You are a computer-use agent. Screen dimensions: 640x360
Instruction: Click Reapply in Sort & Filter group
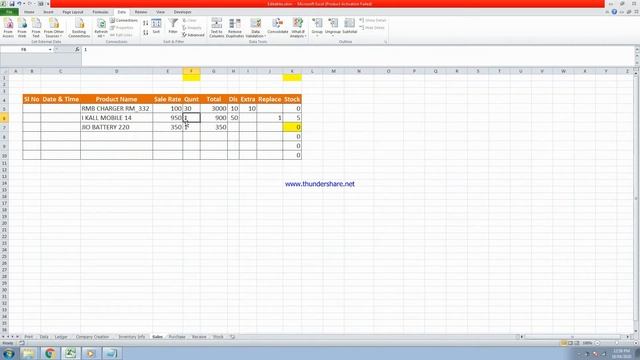coord(192,28)
